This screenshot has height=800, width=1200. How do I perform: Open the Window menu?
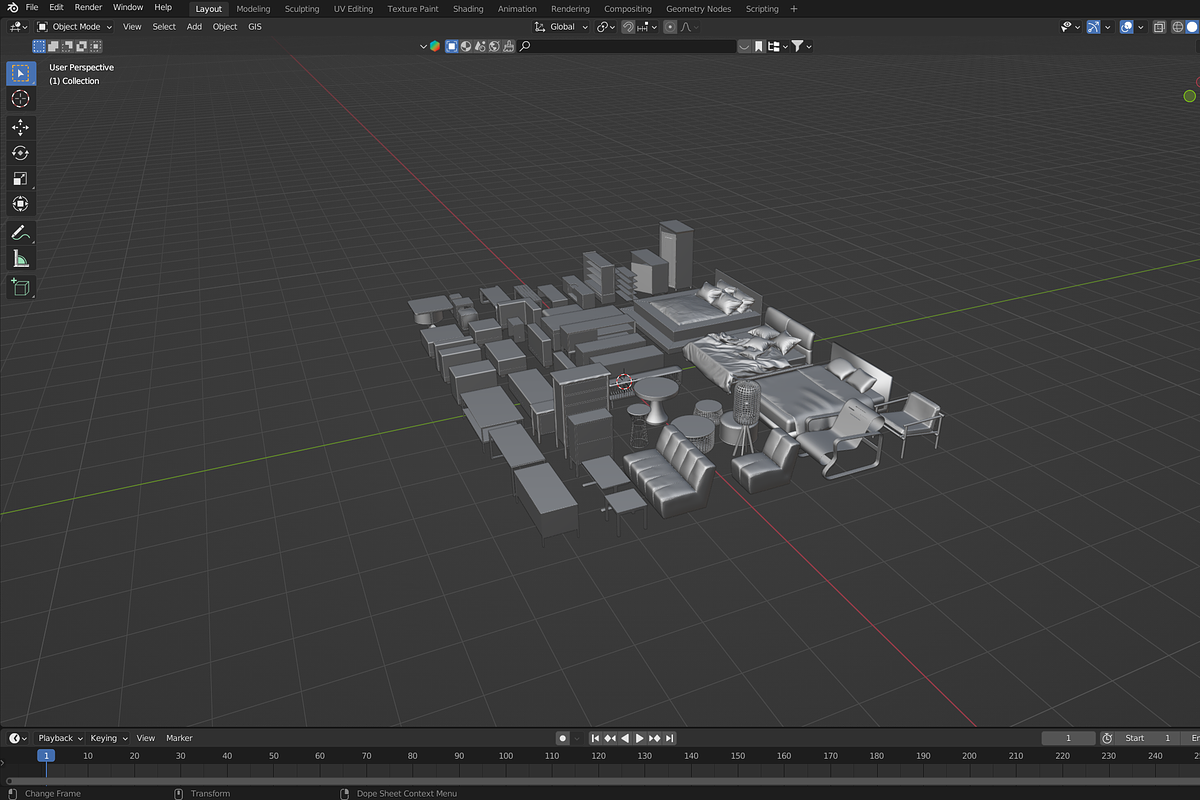pos(128,8)
